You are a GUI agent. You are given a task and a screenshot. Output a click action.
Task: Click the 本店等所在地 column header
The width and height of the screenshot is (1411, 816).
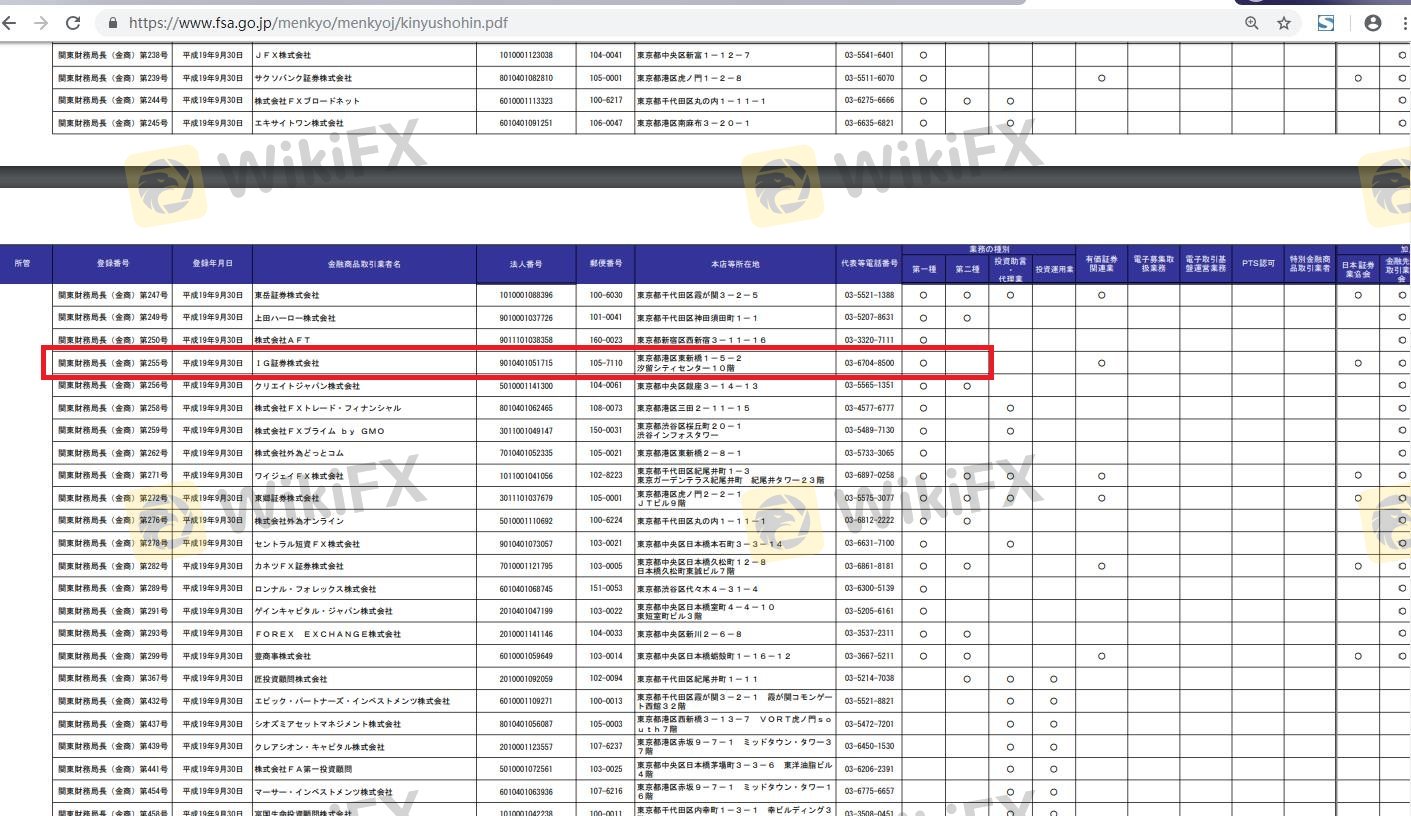735,264
